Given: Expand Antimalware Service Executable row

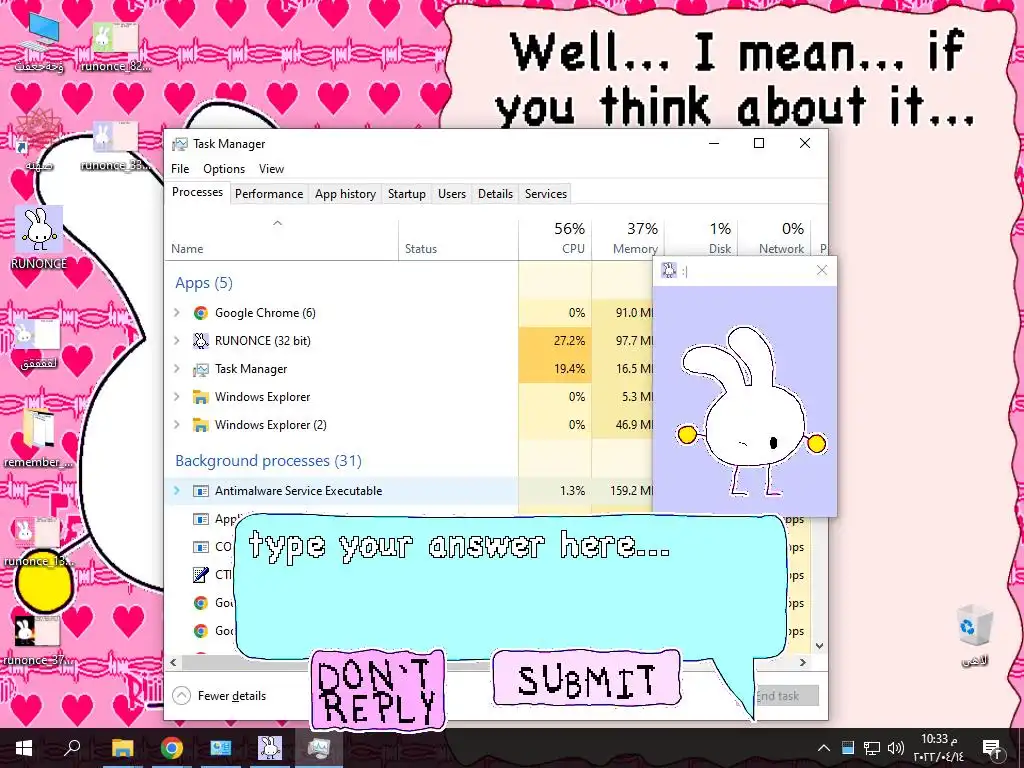Looking at the screenshot, I should coord(176,491).
